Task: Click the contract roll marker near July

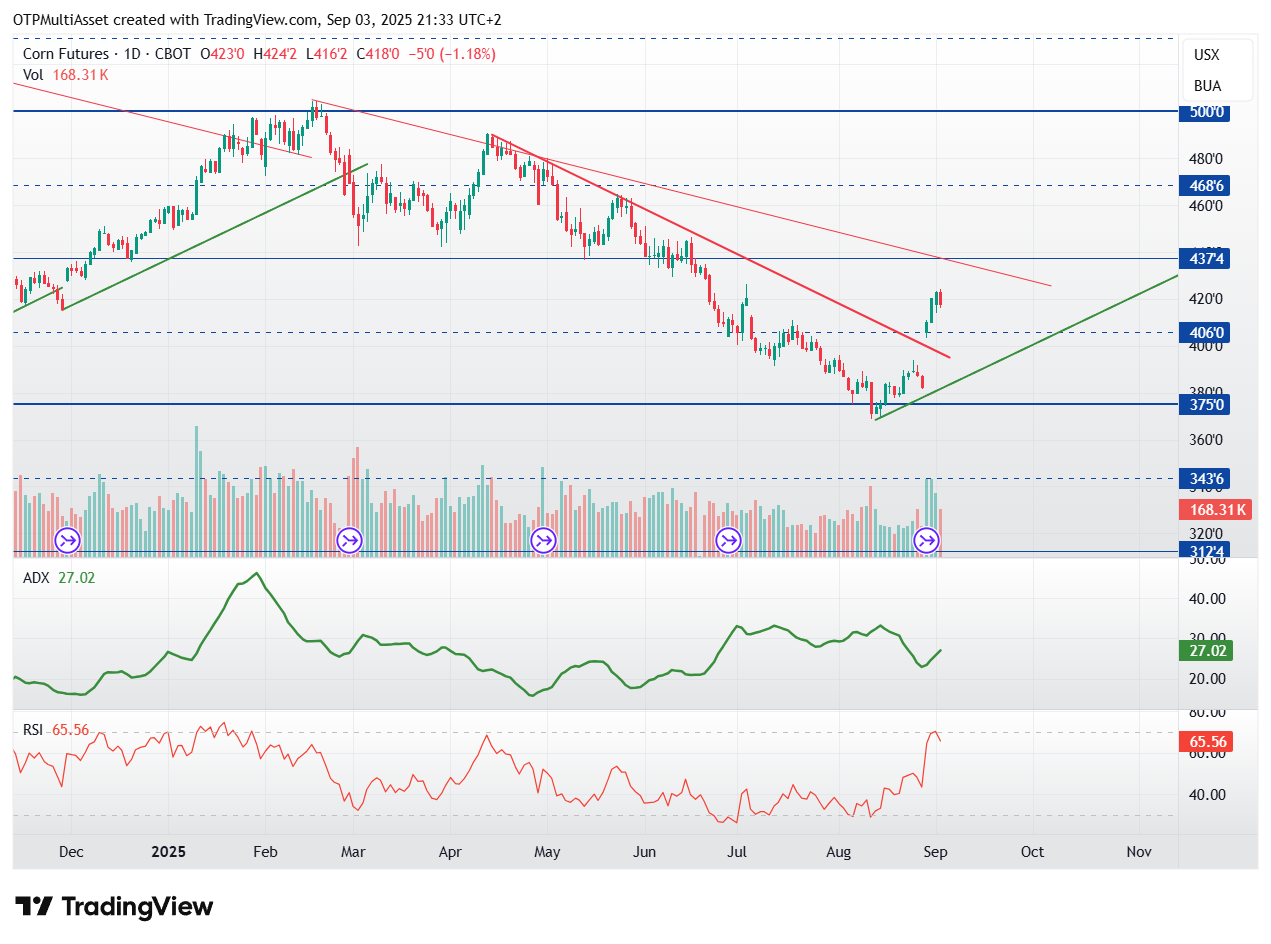Action: (x=728, y=541)
